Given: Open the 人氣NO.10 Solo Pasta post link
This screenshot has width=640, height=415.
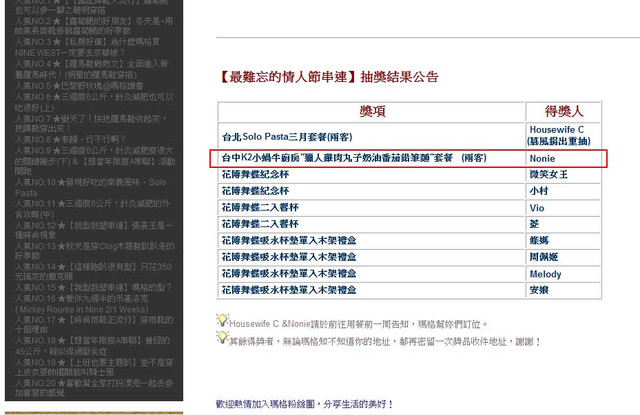Looking at the screenshot, I should pyautogui.click(x=91, y=187).
